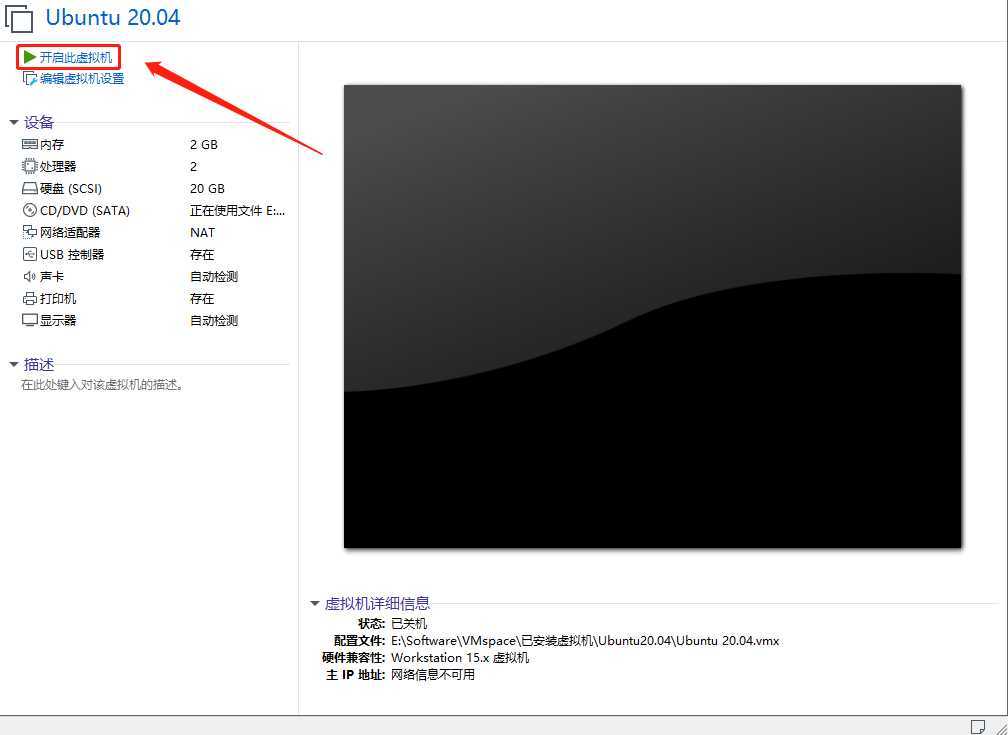Click the Ubuntu 20.04 title text
Image resolution: width=1008 pixels, height=735 pixels.
click(113, 17)
